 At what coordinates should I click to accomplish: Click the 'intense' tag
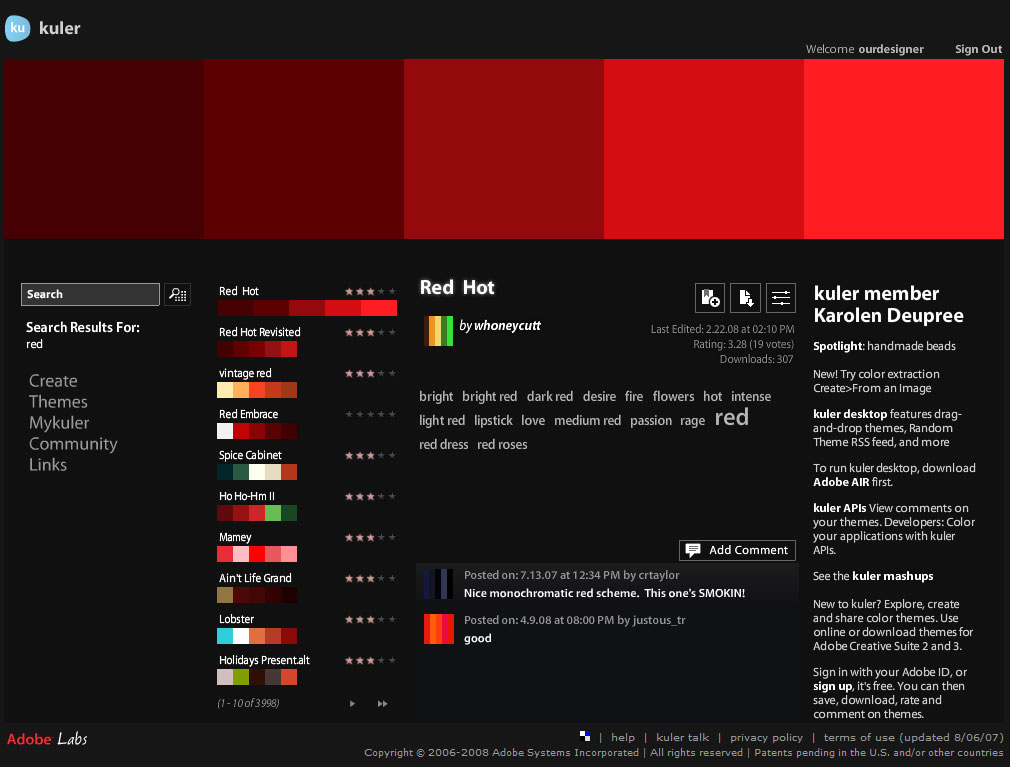point(751,396)
